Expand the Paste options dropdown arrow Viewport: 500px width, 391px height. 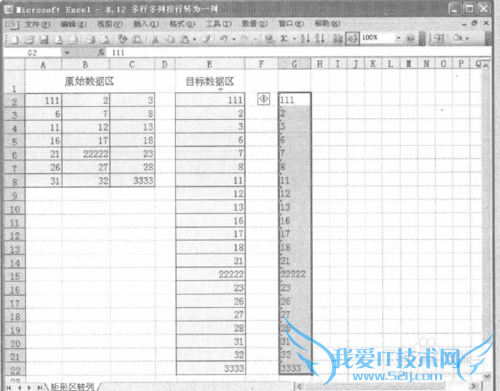[x=195, y=39]
